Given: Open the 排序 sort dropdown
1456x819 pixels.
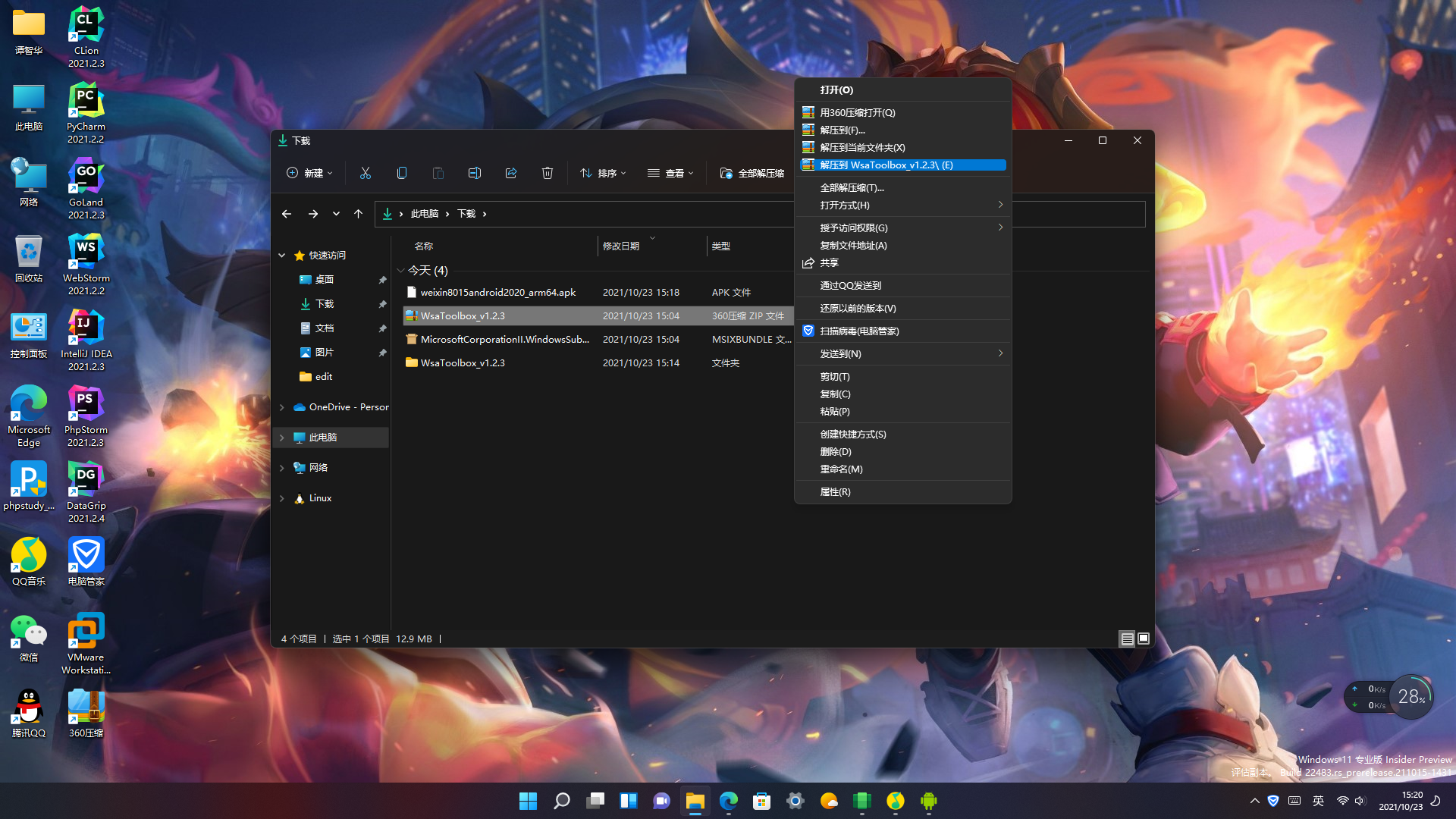Looking at the screenshot, I should (x=604, y=173).
